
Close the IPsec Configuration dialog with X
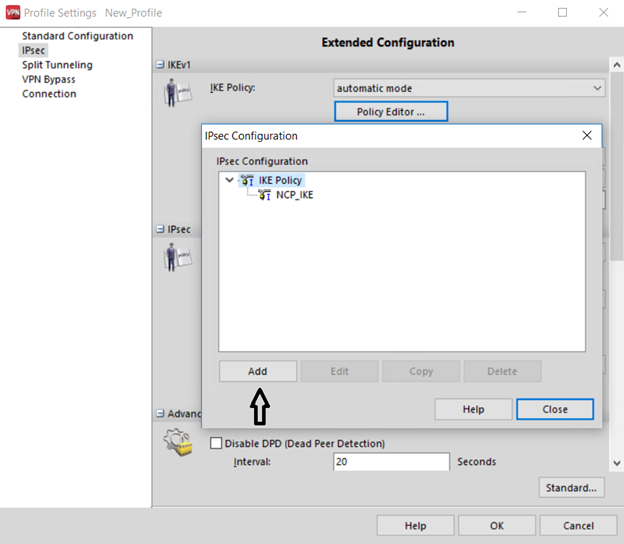tap(587, 136)
